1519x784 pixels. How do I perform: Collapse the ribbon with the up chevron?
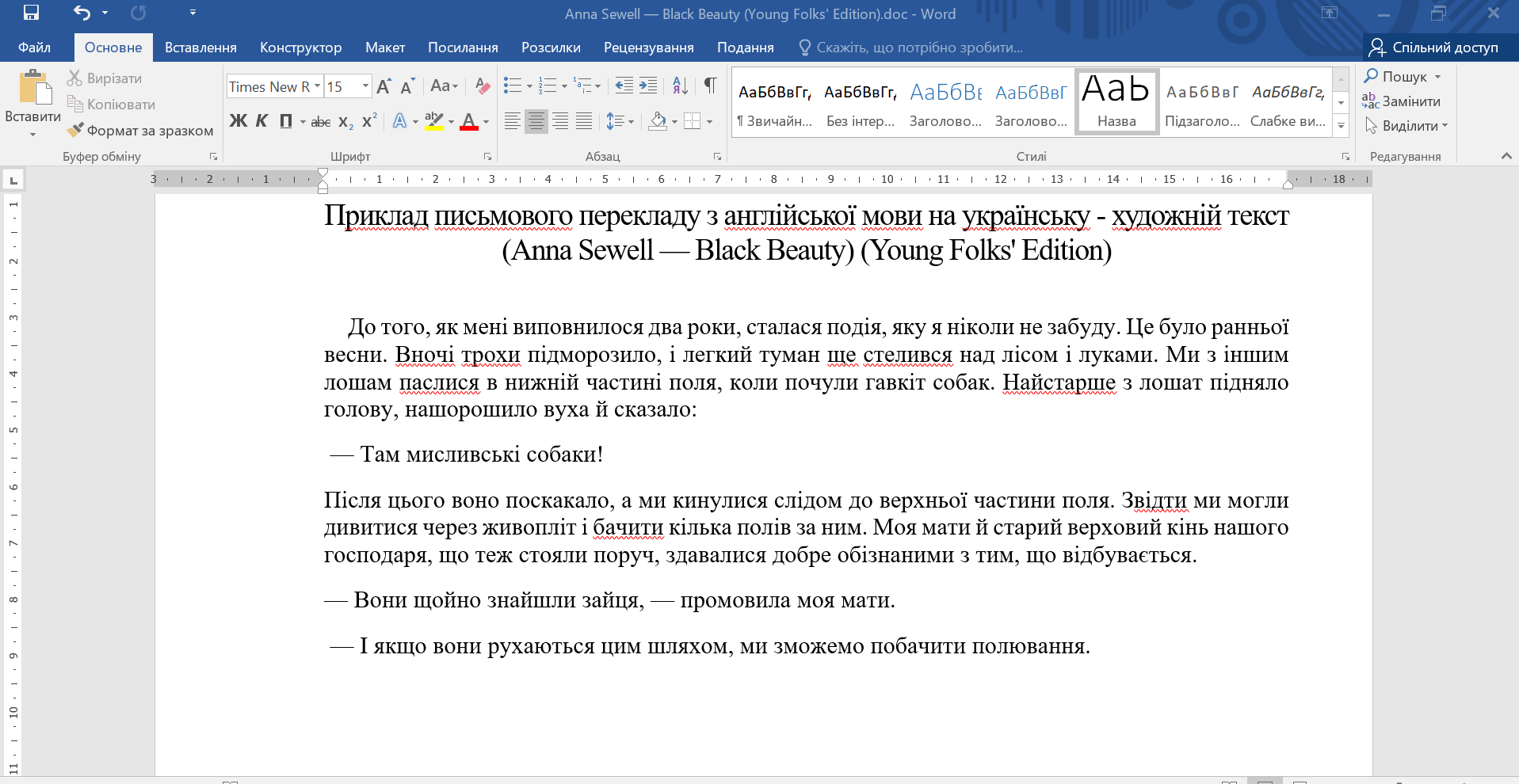1506,156
